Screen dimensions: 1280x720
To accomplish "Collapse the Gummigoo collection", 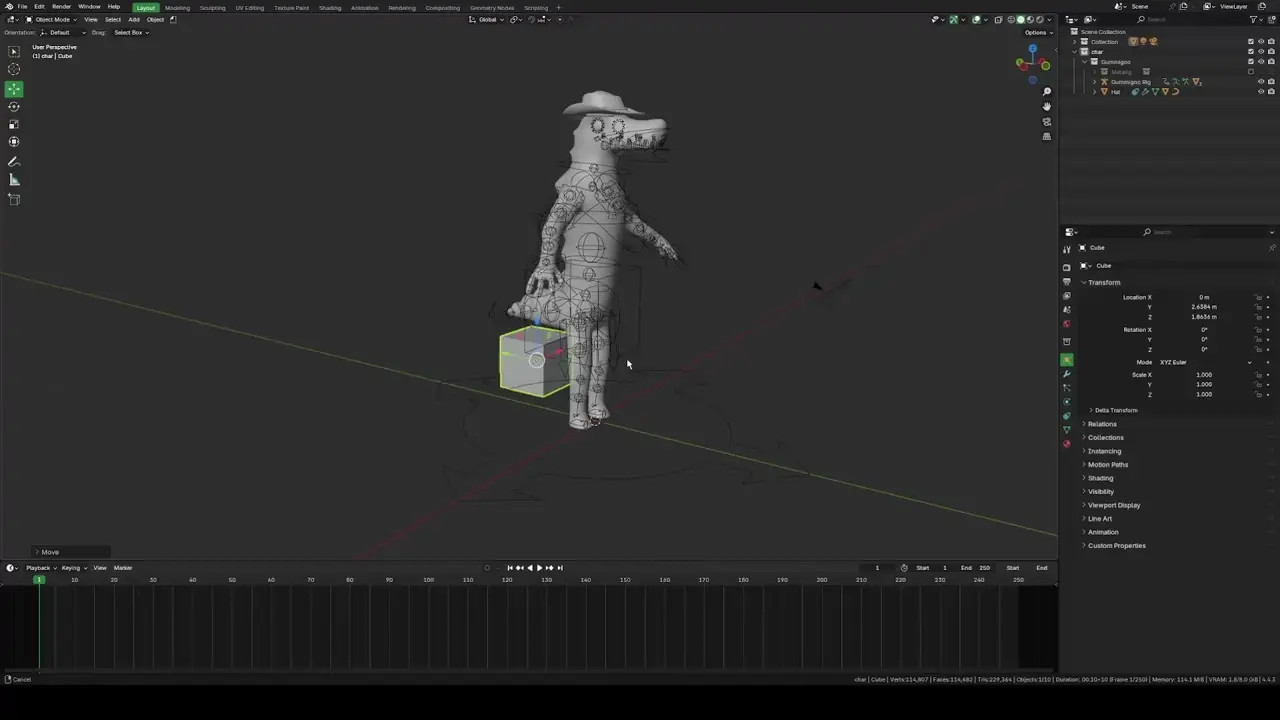I will click(x=1084, y=61).
